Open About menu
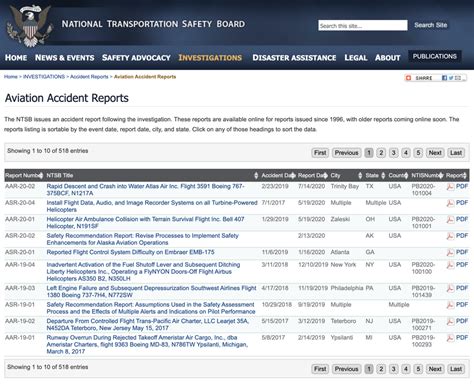The height and width of the screenshot is (392, 474). tap(388, 58)
